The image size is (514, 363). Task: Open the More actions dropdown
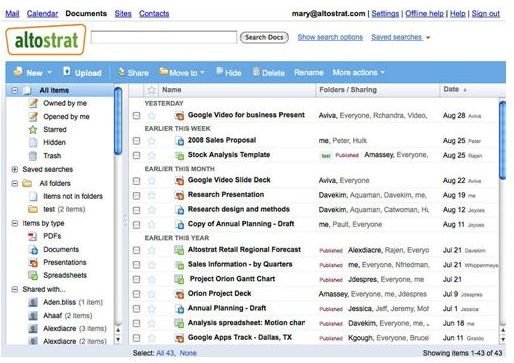pos(358,72)
